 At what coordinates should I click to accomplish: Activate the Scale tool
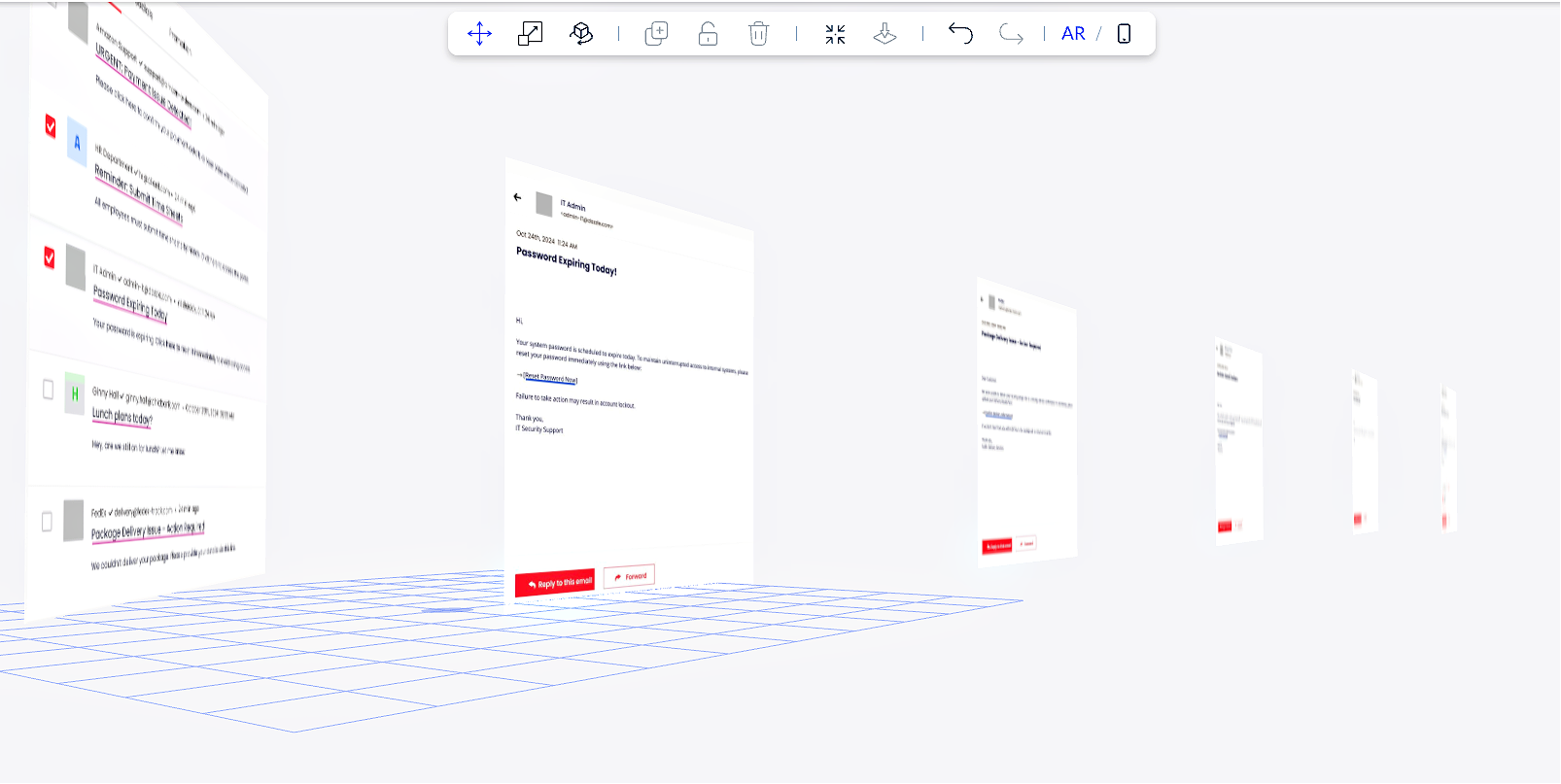click(531, 34)
